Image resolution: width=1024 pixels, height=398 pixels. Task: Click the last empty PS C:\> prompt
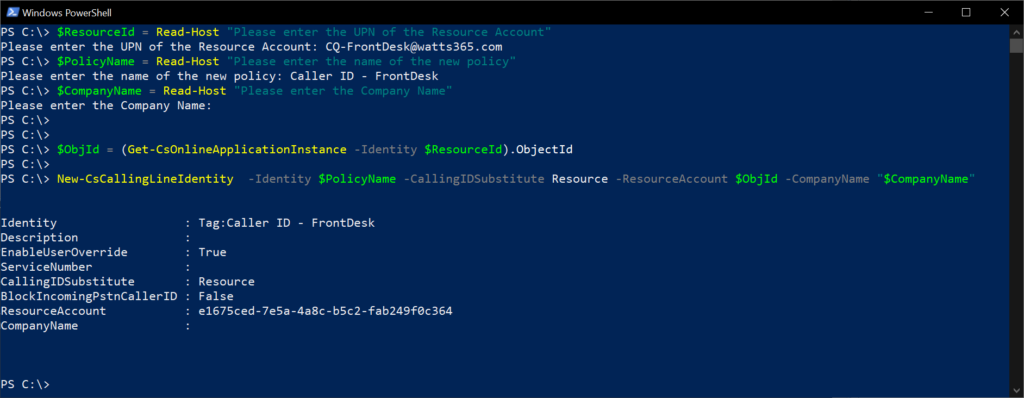[x=25, y=384]
